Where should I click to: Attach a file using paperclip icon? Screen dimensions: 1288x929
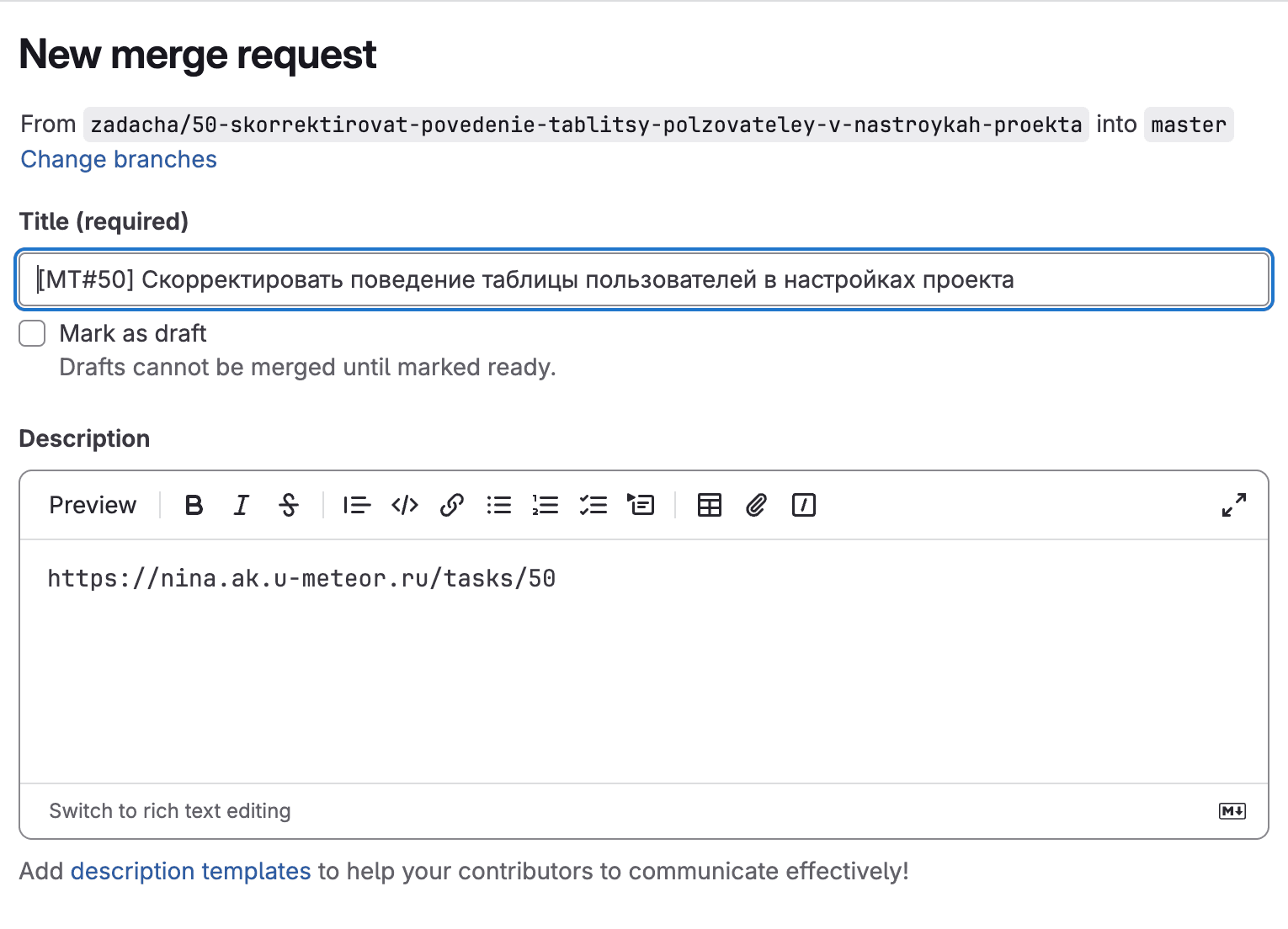click(x=756, y=505)
